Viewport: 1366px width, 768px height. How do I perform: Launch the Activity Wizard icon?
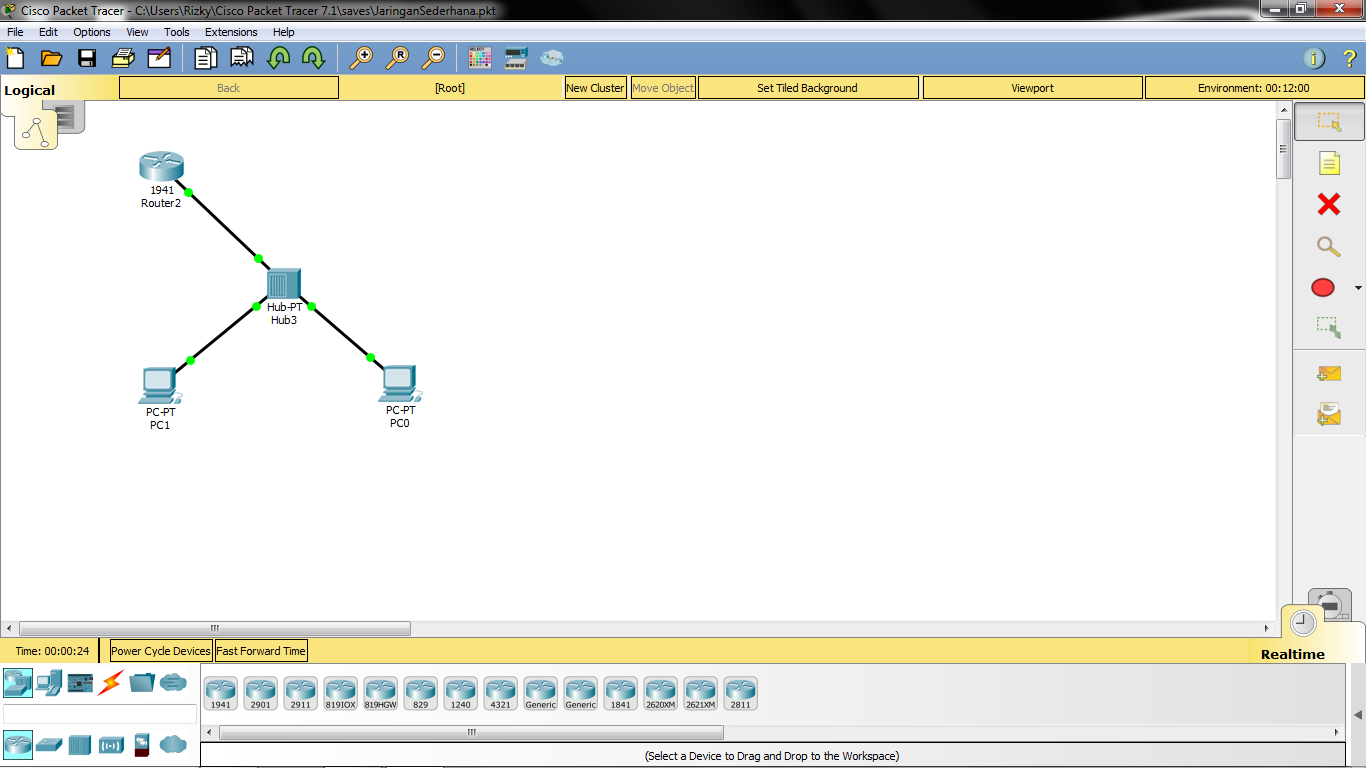click(x=159, y=58)
